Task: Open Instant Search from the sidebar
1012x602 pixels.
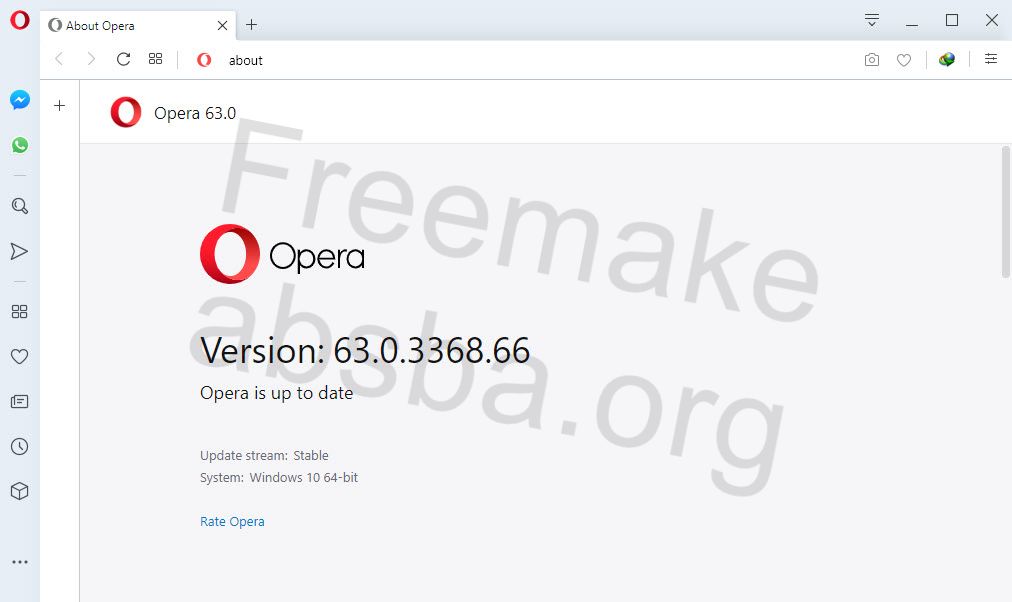Action: 20,206
